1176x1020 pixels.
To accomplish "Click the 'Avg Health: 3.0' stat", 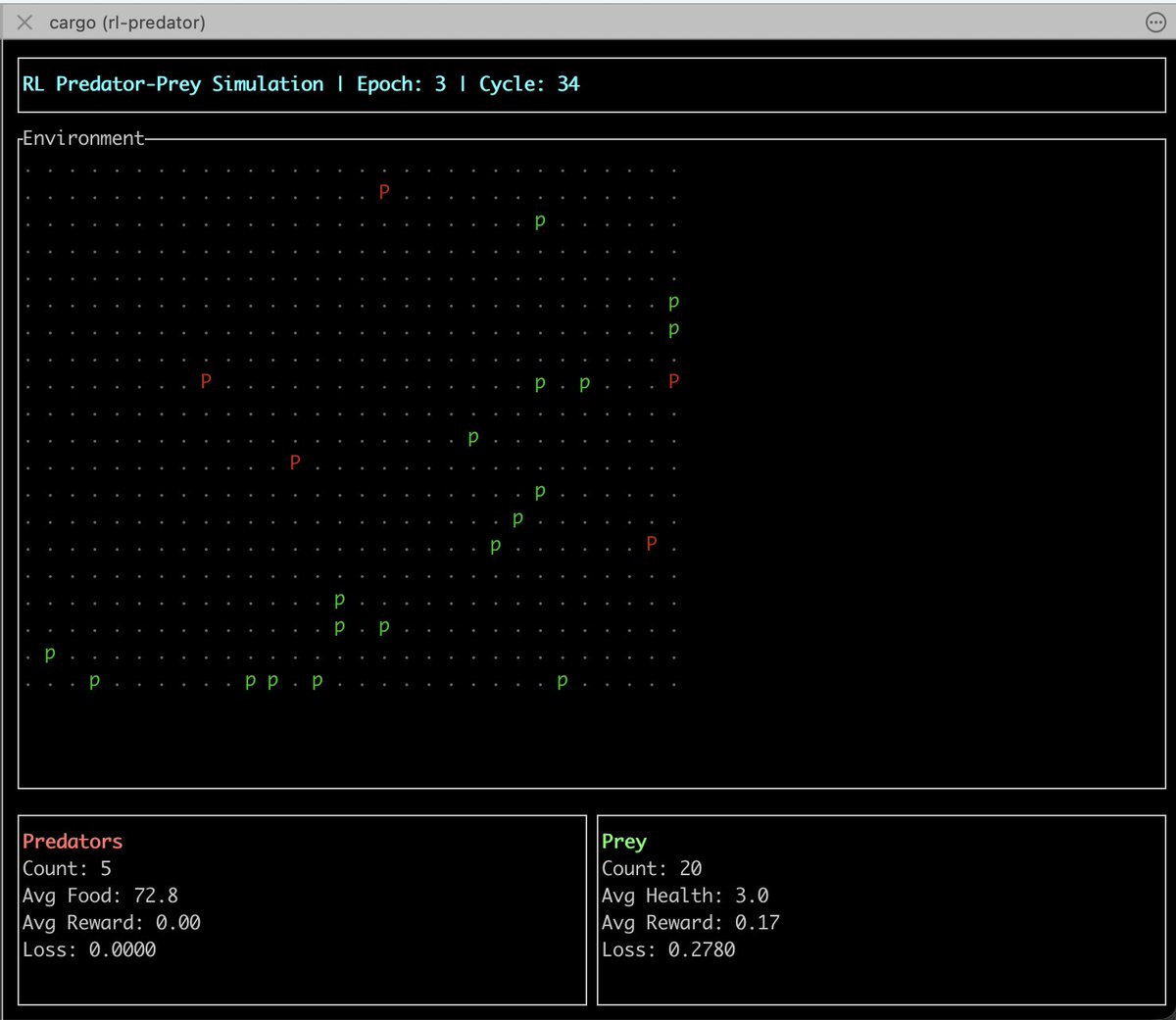I will 685,896.
